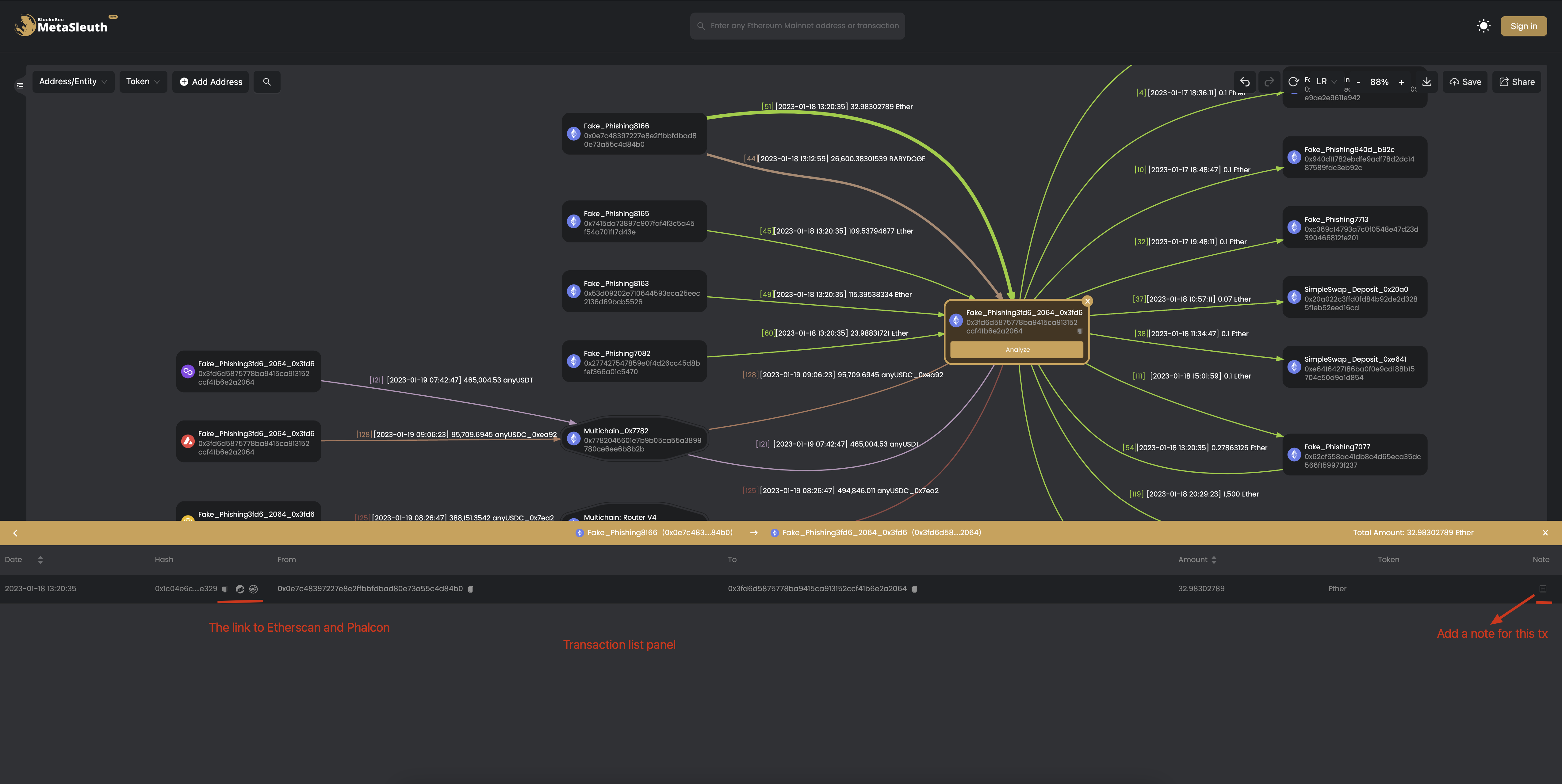Click edge label 0.07 Ether
The height and width of the screenshot is (784, 1562).
(1192, 299)
